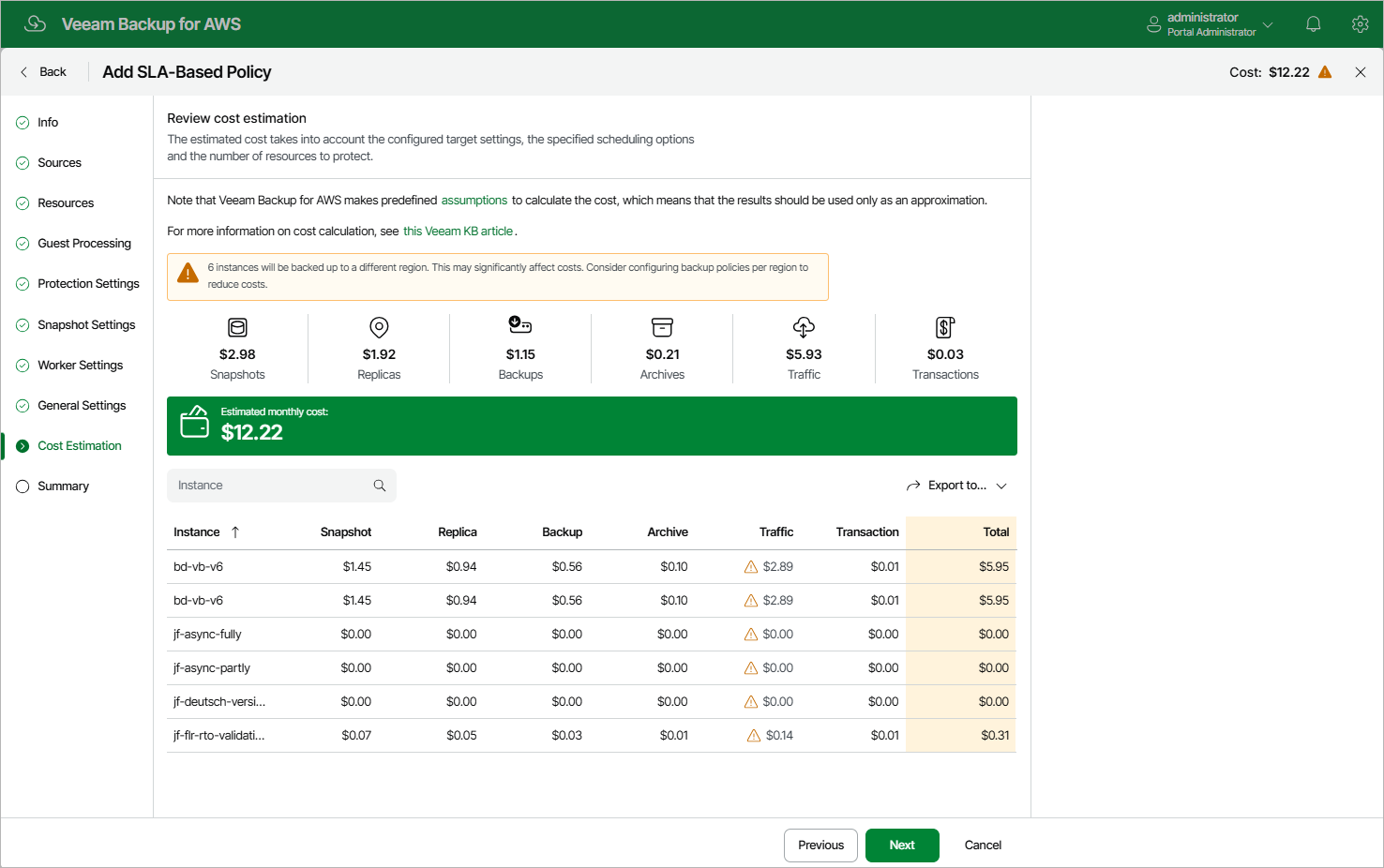Select the jf-deutsch-versi... instance row
Screen dimensions: 1384x868
(x=592, y=702)
